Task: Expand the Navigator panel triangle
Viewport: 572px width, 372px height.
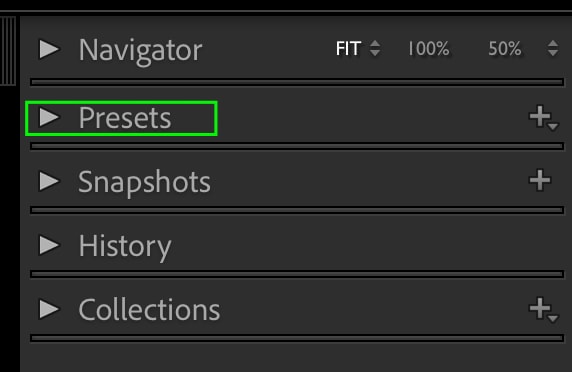Action: point(49,49)
